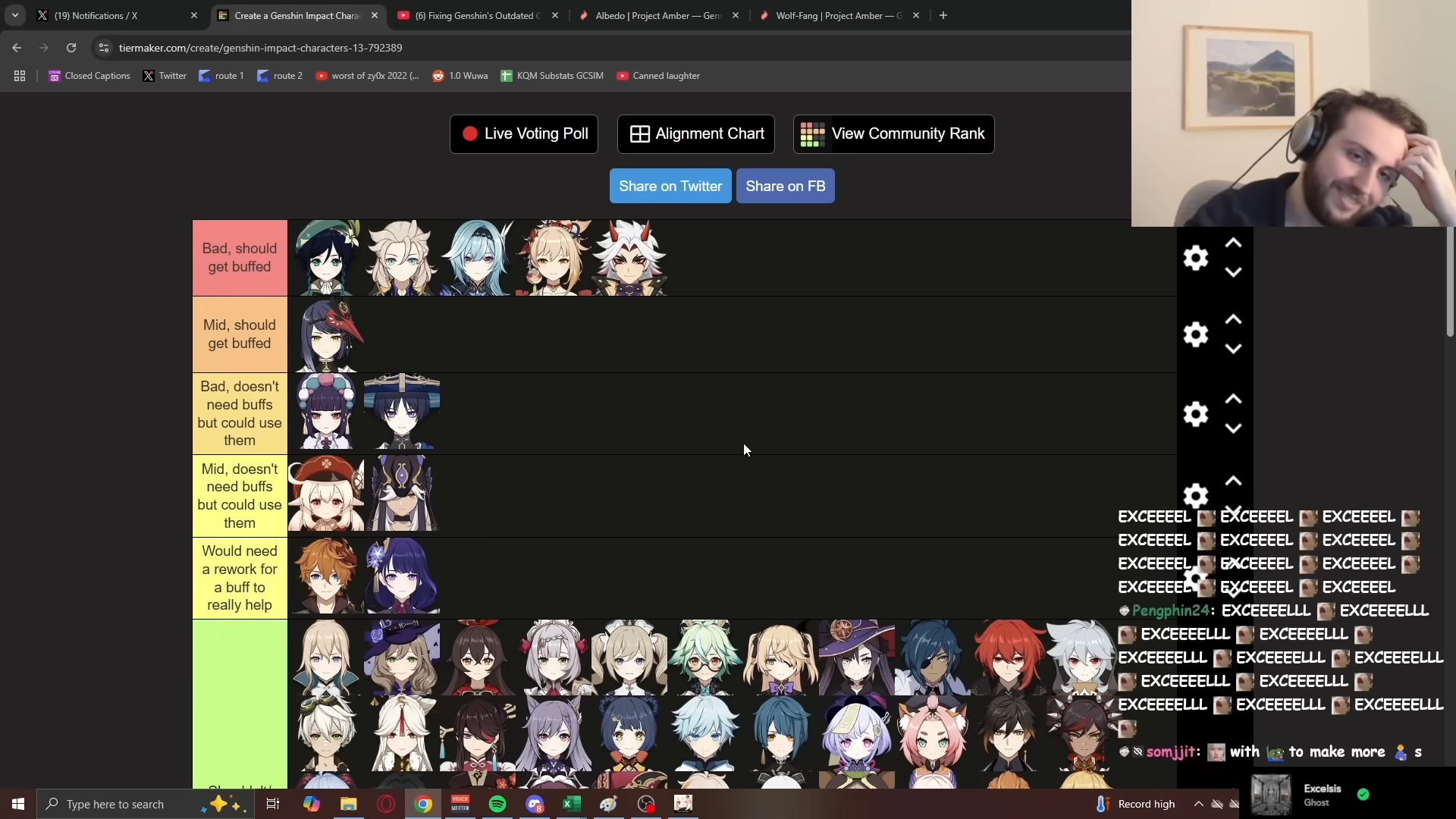Viewport: 1456px width, 819px height.
Task: Click the Live Voting Poll button
Action: [x=523, y=134]
